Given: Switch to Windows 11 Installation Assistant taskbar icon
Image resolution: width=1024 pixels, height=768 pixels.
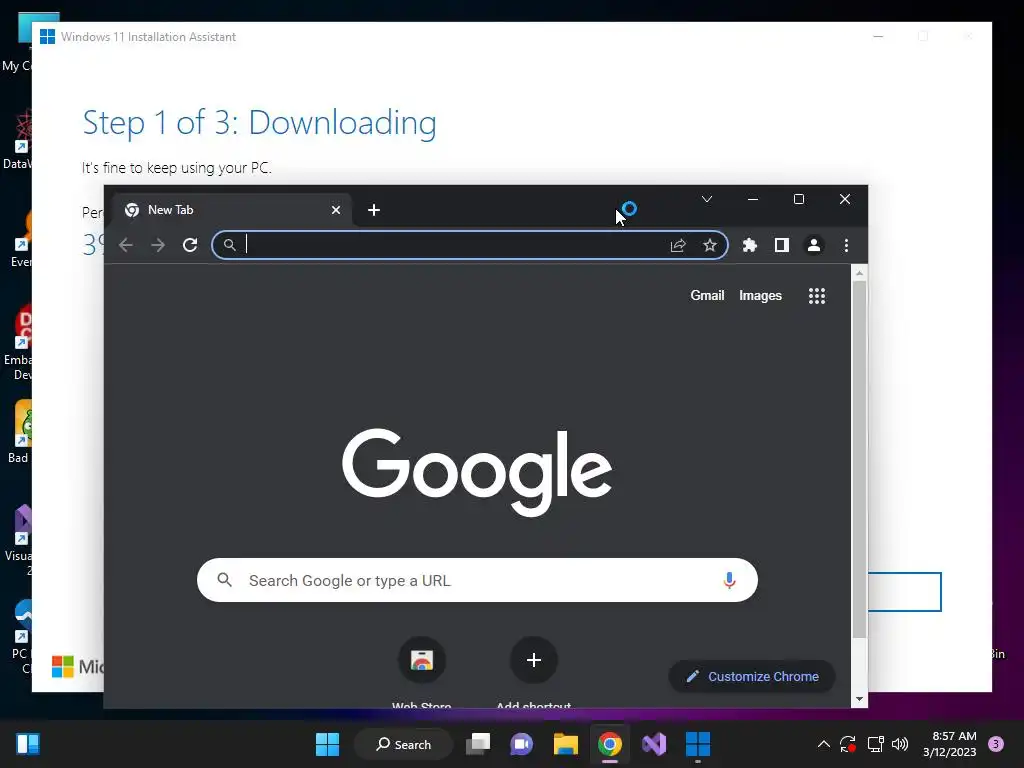Looking at the screenshot, I should point(697,744).
